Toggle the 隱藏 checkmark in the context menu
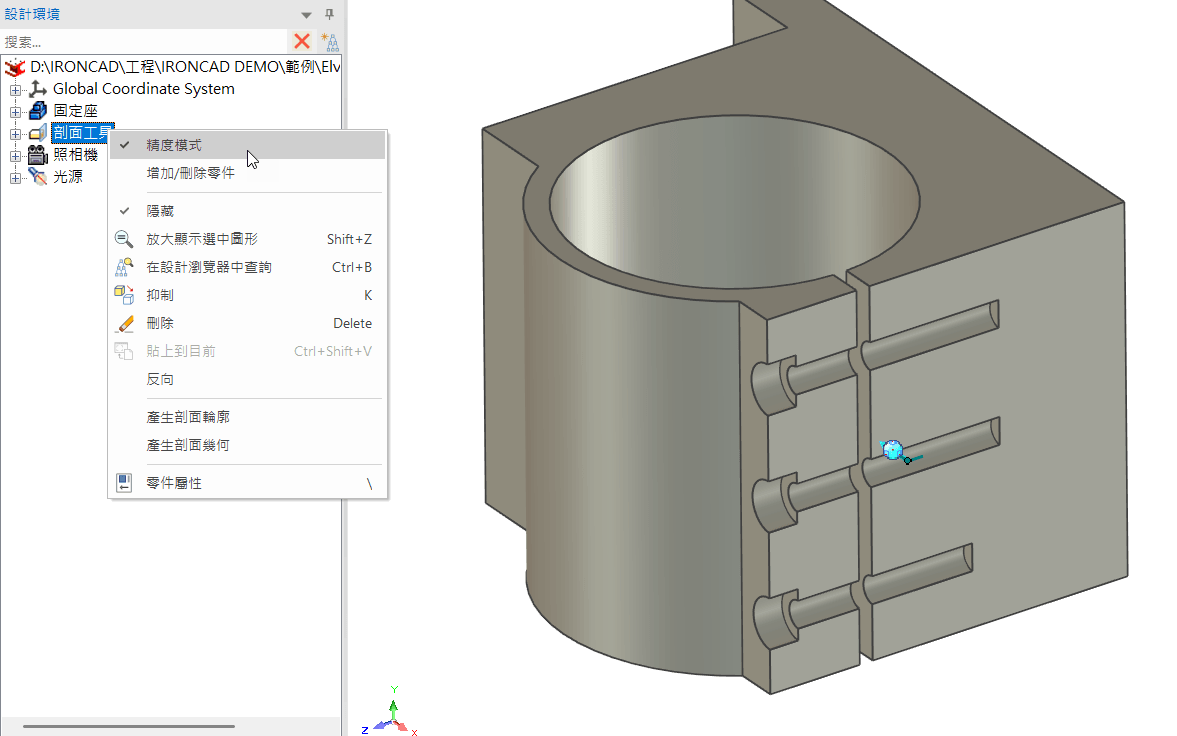Viewport: 1177px width, 736px height. click(x=123, y=210)
